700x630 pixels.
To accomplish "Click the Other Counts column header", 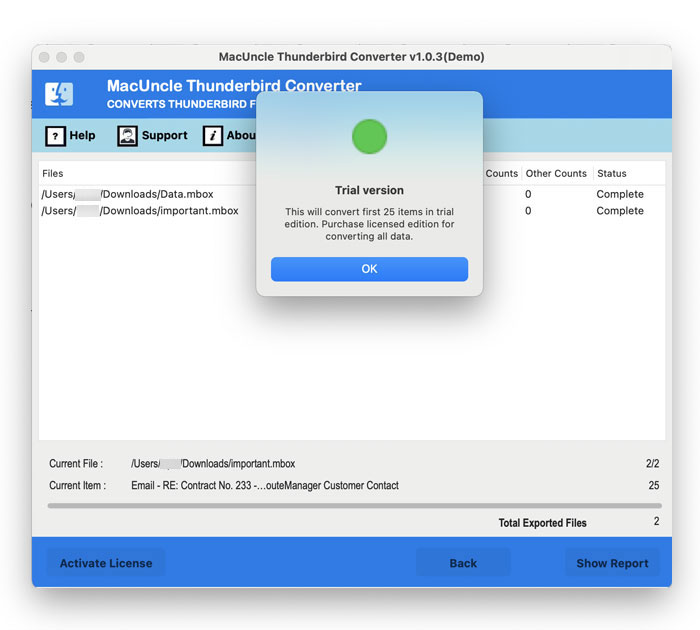I will [x=556, y=173].
